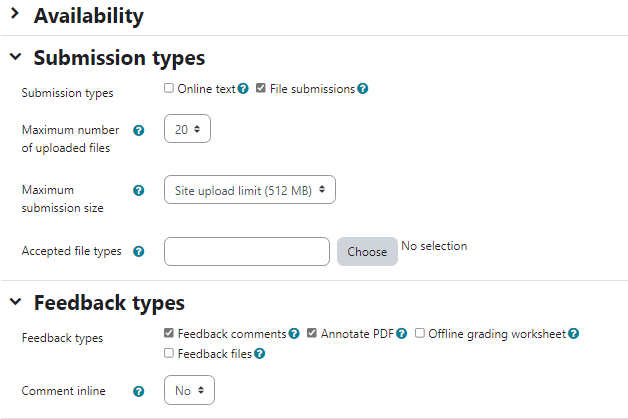Uncheck the File submissions checkbox

click(261, 88)
